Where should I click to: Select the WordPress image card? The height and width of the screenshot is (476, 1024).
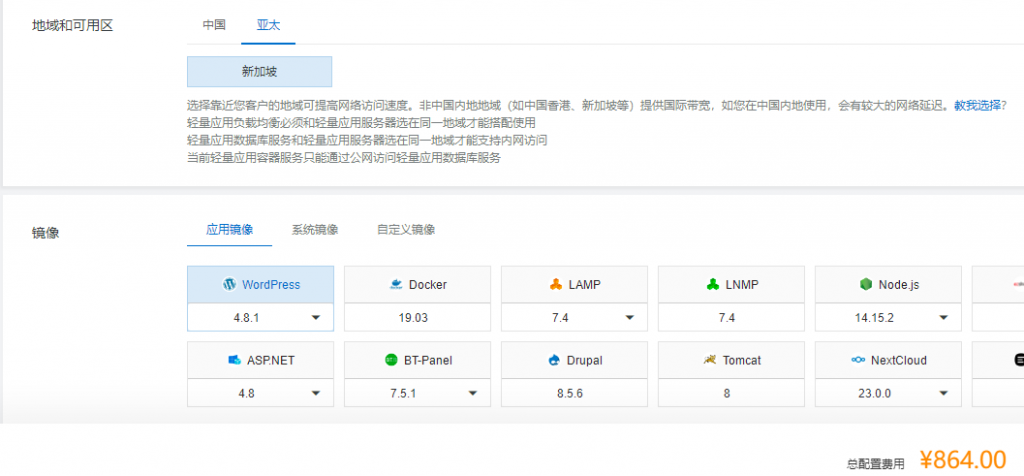coord(261,285)
